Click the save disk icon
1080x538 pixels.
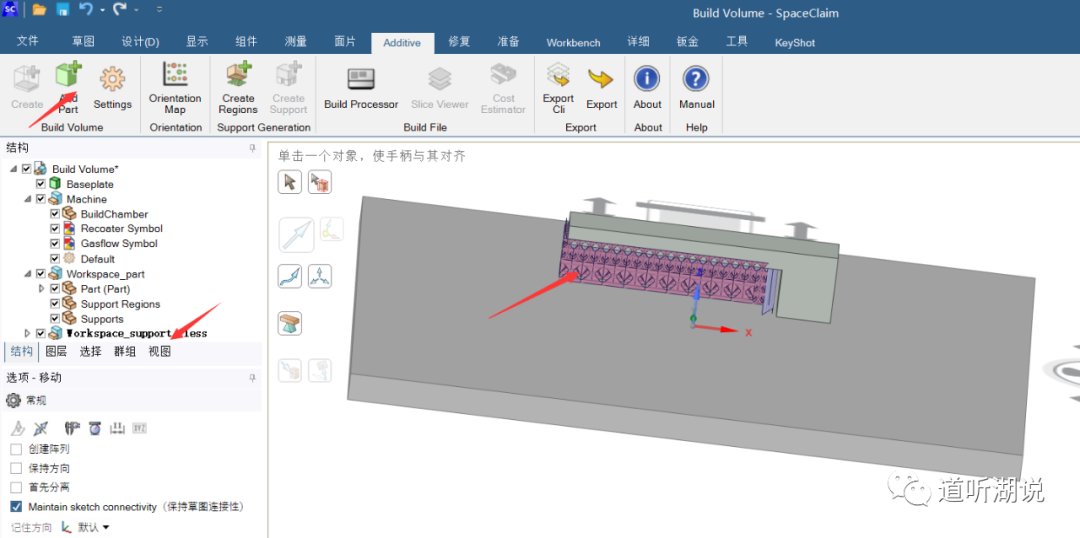[x=62, y=10]
